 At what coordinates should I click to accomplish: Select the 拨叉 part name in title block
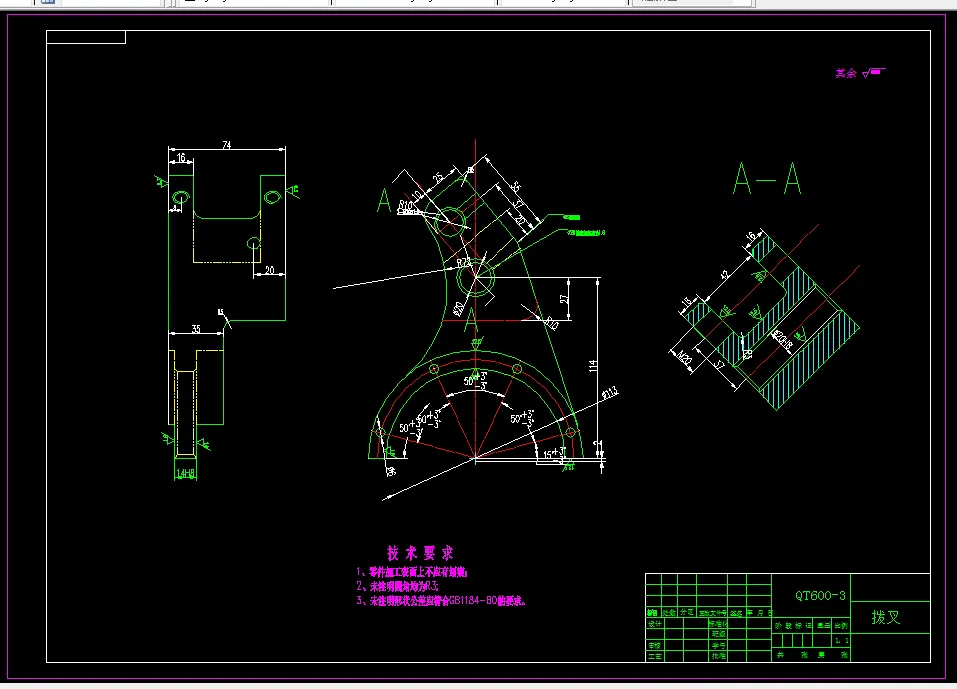coord(886,618)
